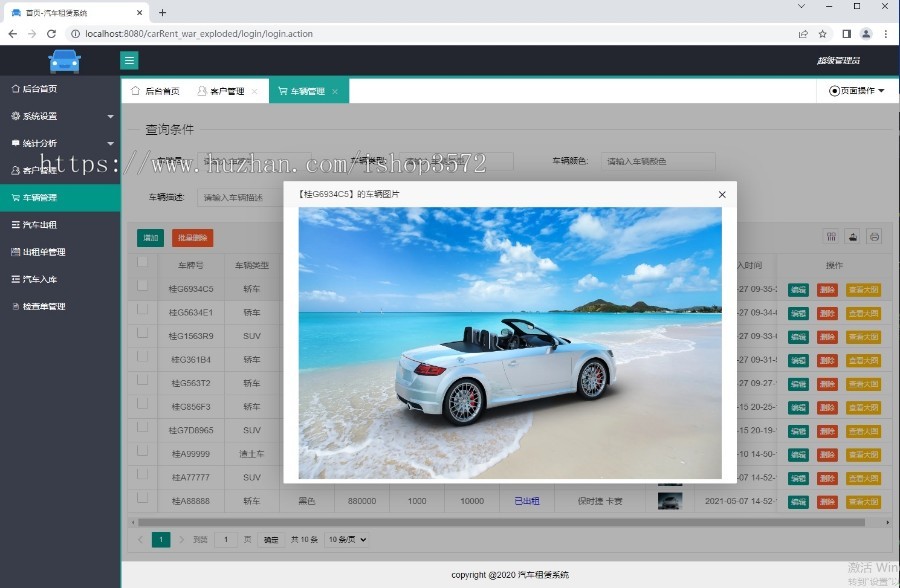Open browser profile avatar
The image size is (900, 588).
[x=866, y=34]
